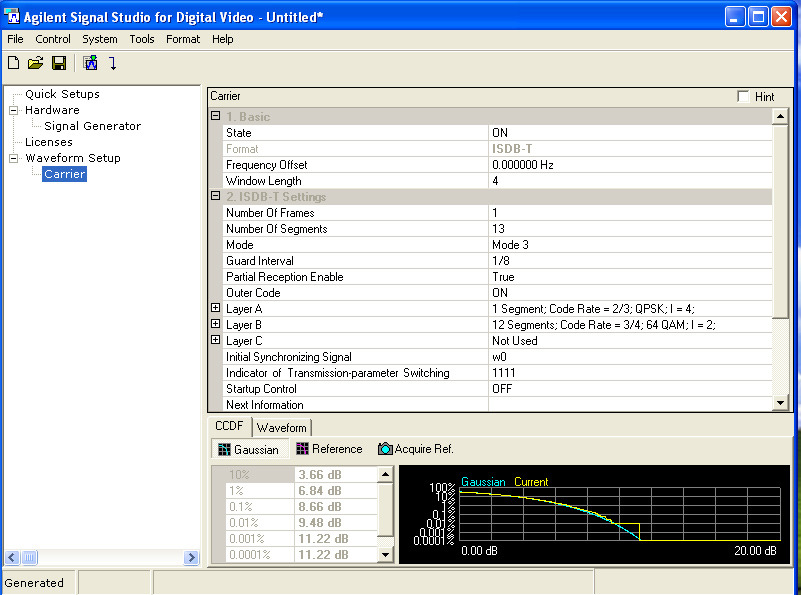Click the Acquire Ref. camera icon
Image resolution: width=801 pixels, height=595 pixels.
(385, 449)
